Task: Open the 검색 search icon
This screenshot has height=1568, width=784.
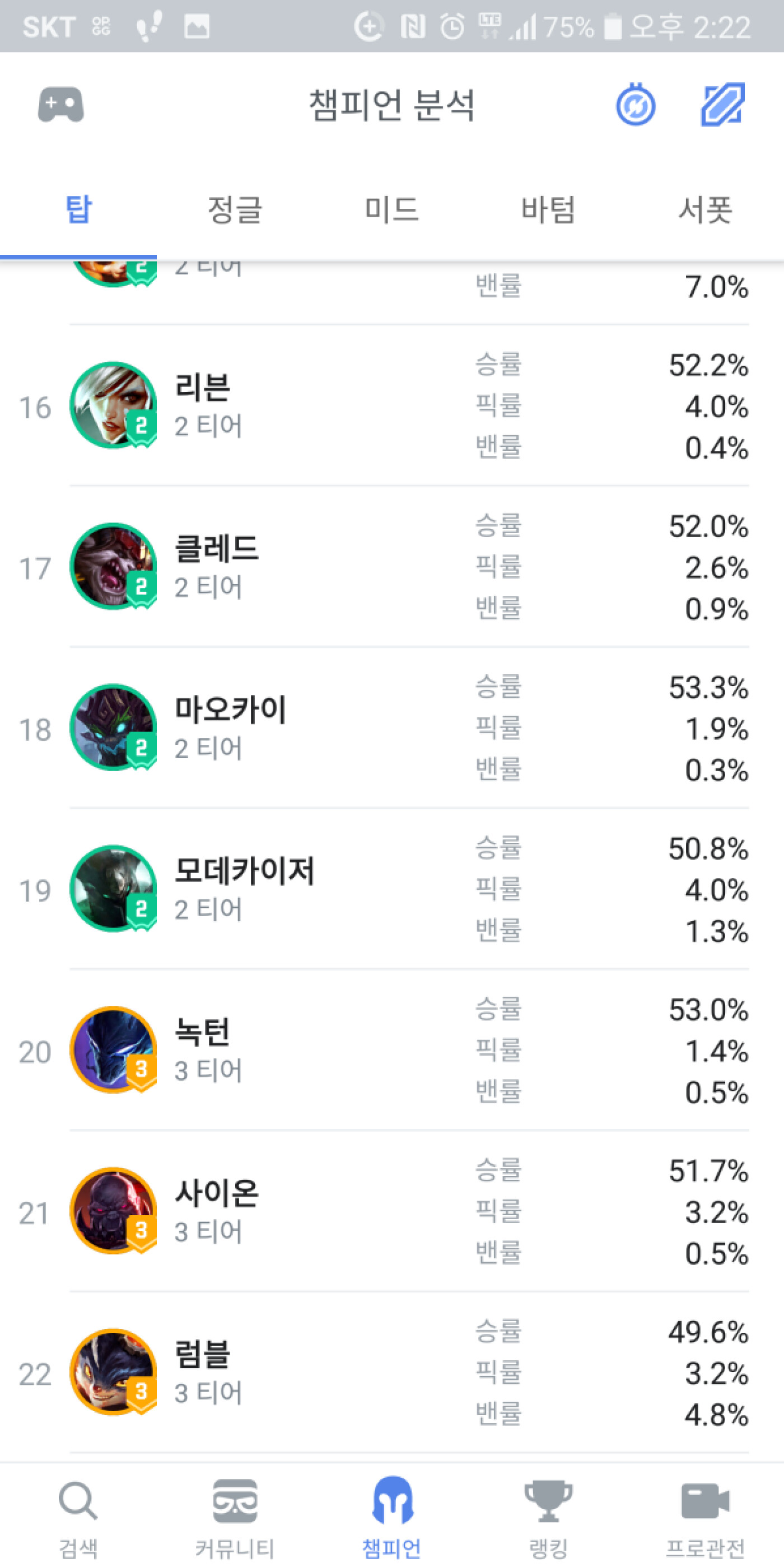Action: 78,1501
